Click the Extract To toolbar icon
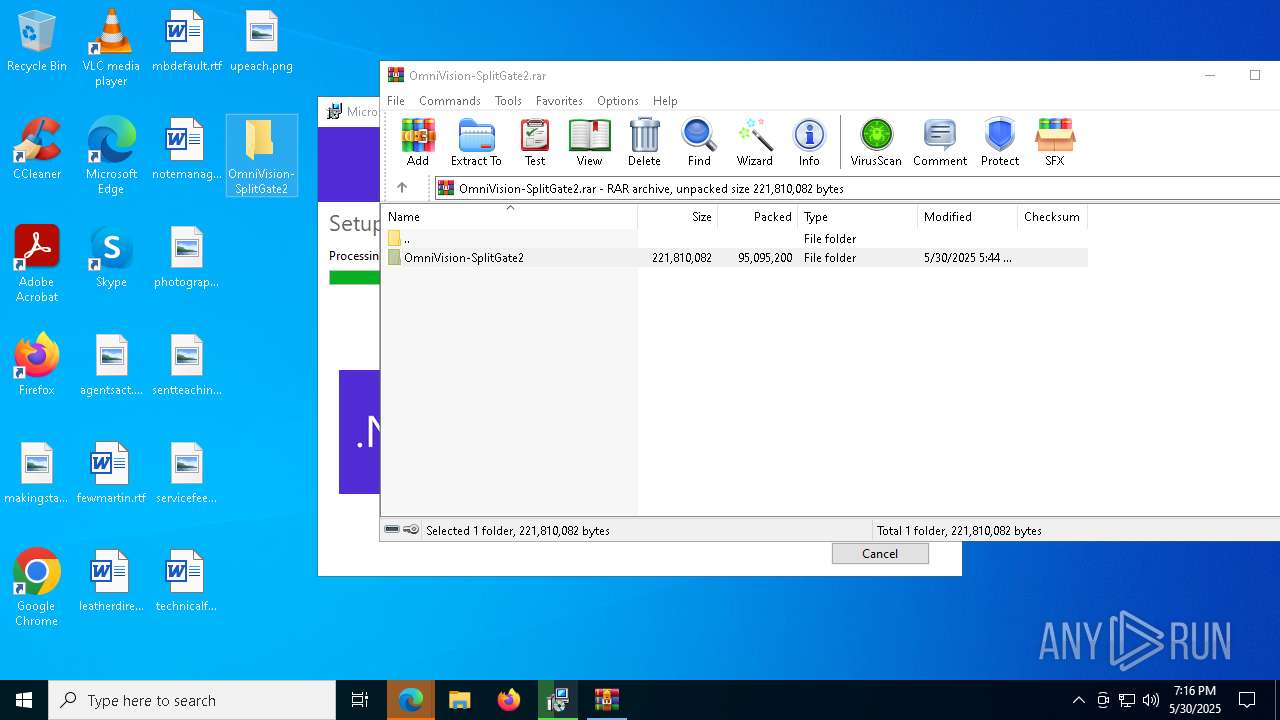 pos(476,142)
